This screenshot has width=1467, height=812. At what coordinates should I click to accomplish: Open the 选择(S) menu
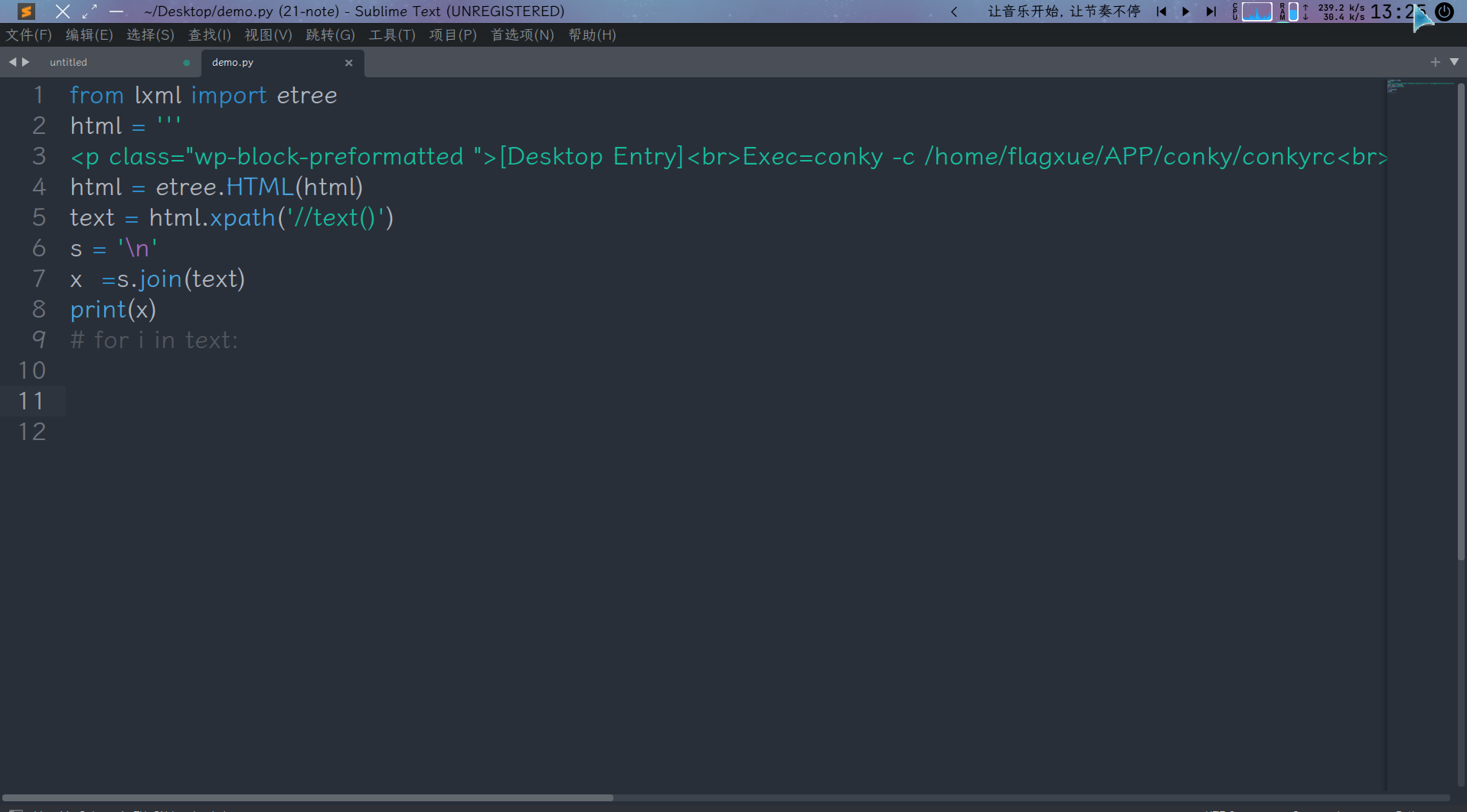150,35
